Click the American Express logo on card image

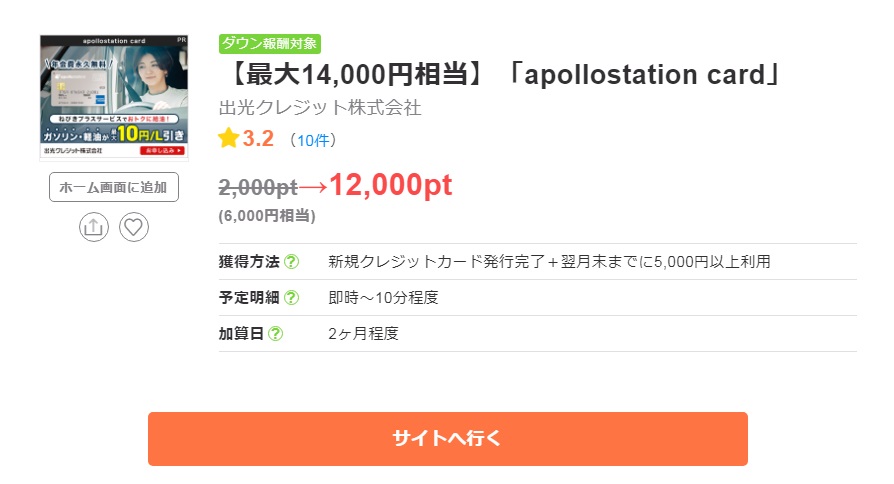[100, 99]
